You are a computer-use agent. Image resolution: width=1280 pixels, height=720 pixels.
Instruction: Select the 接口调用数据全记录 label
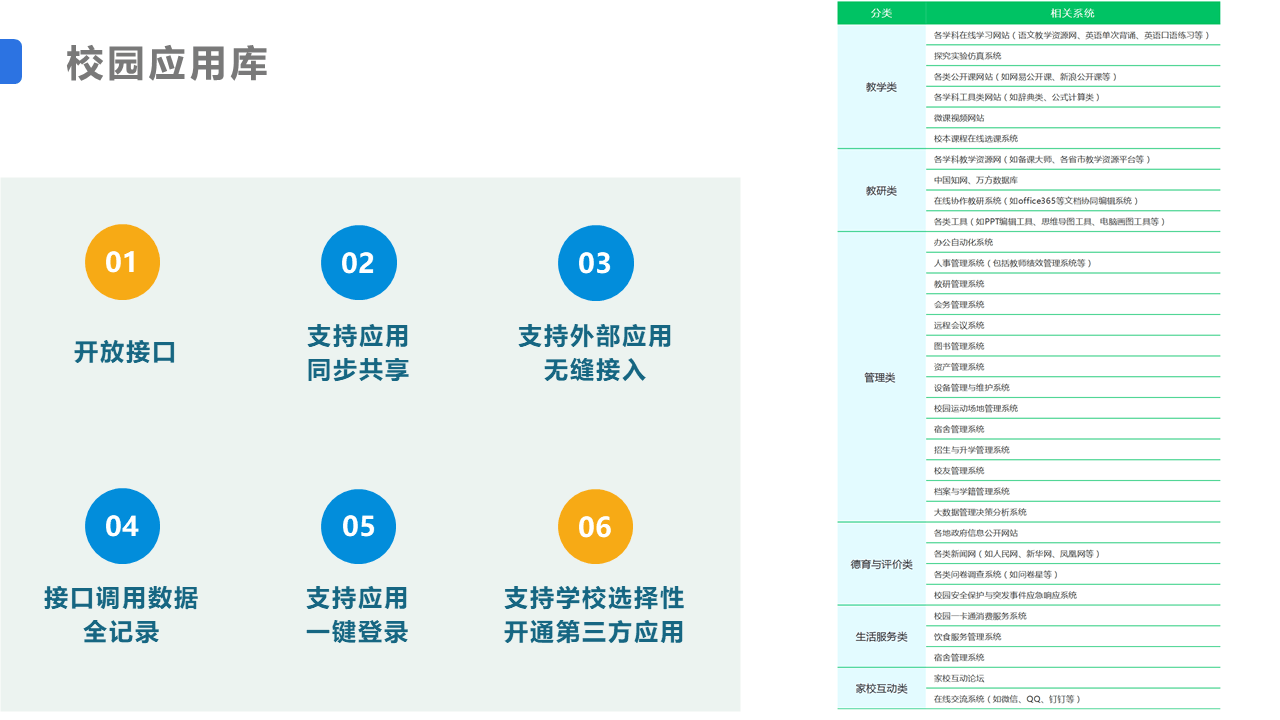pos(121,615)
